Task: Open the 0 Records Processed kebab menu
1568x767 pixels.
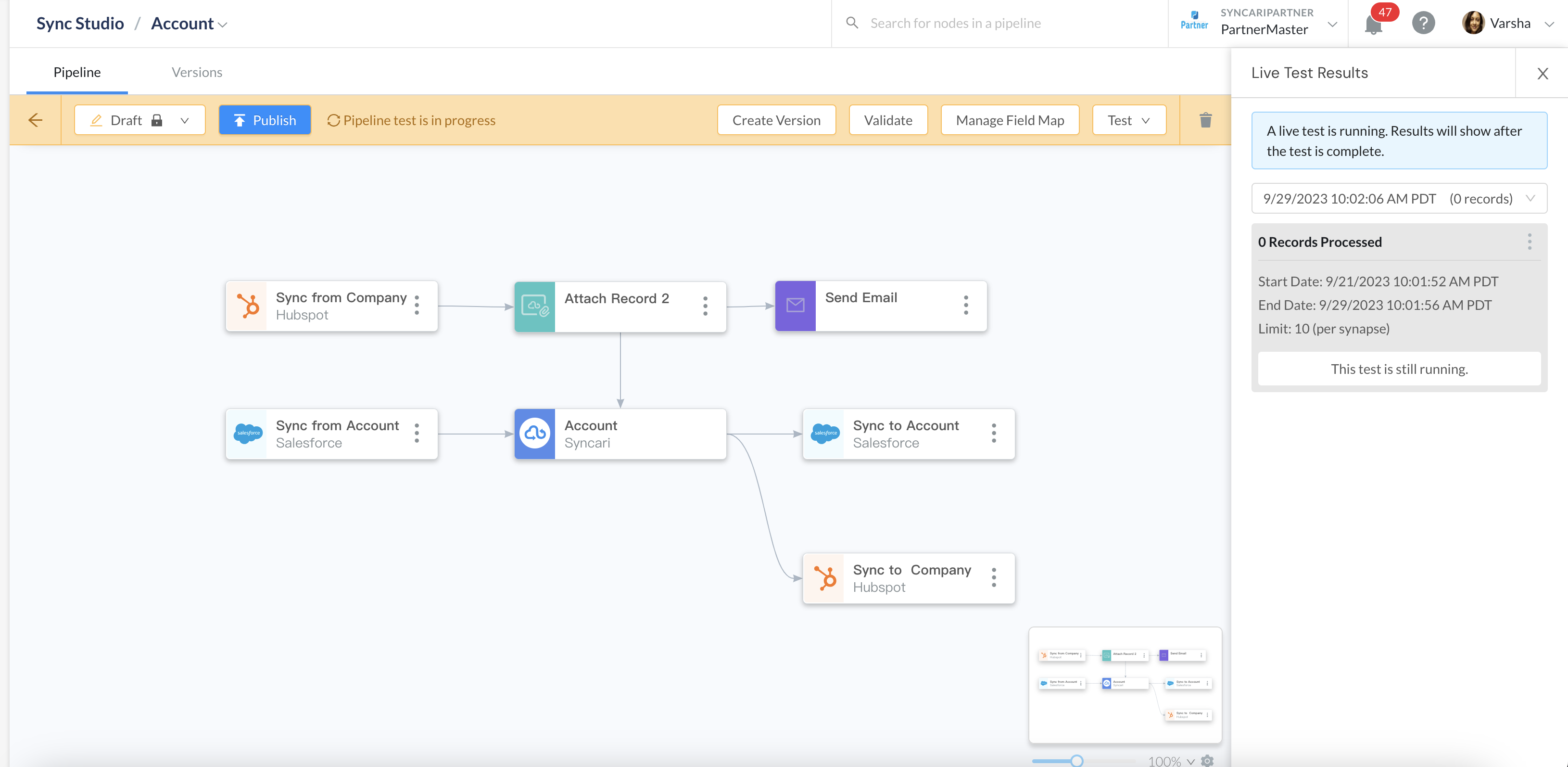Action: click(1530, 242)
